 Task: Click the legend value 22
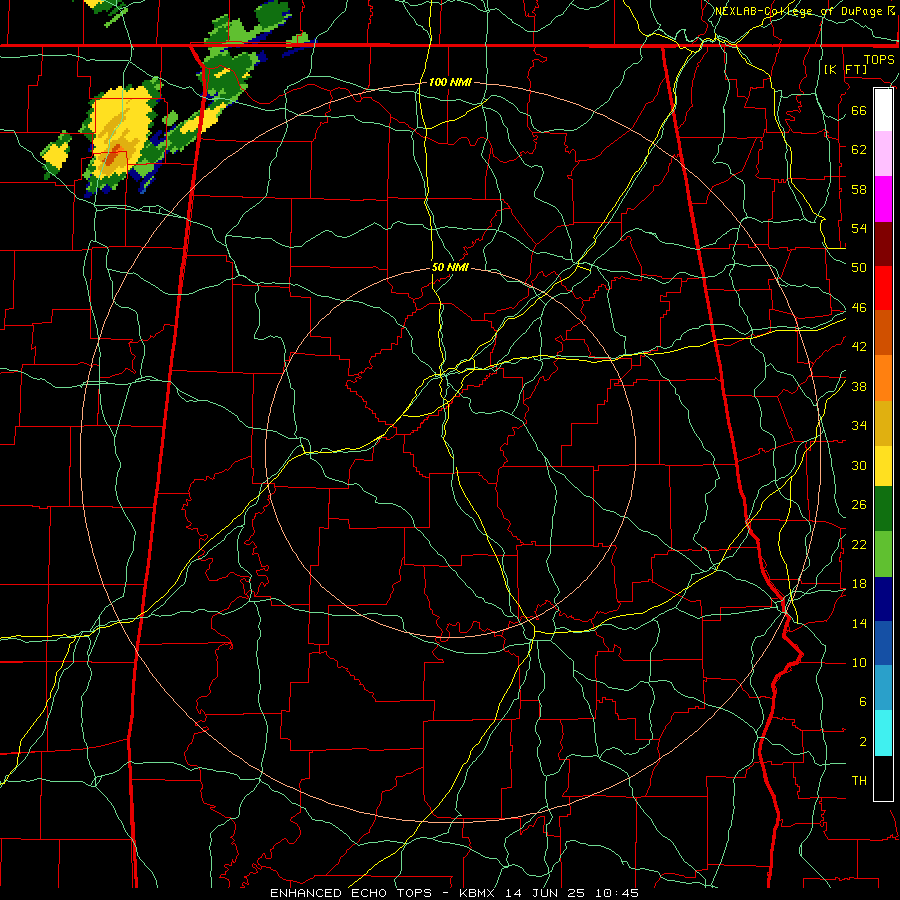859,544
